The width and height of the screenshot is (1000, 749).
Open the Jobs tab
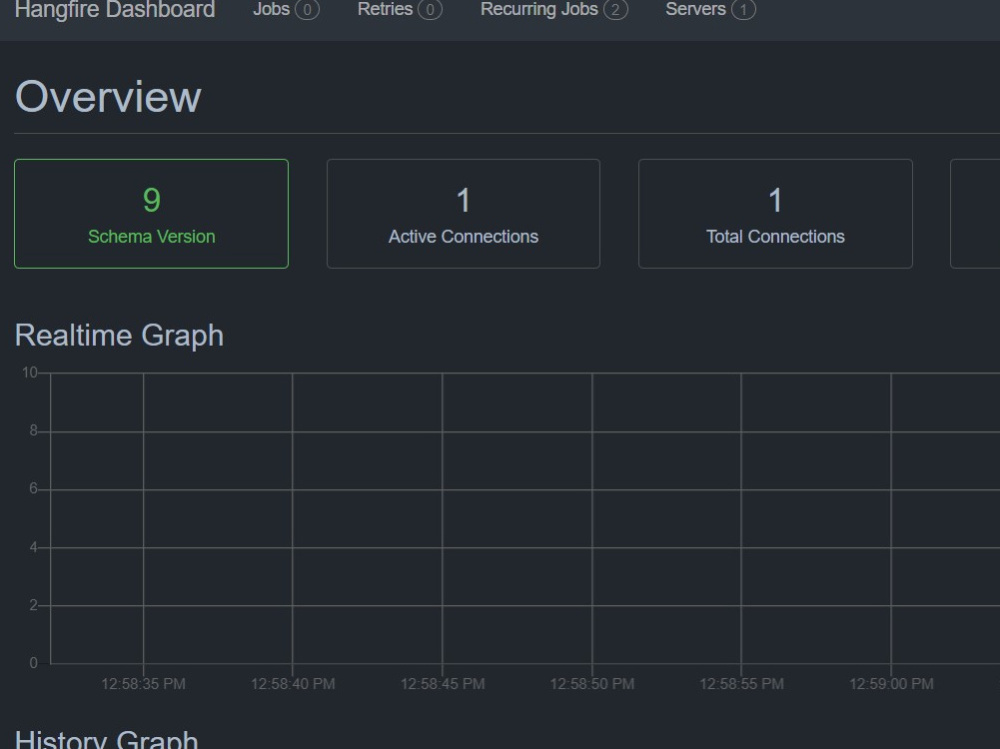point(286,10)
